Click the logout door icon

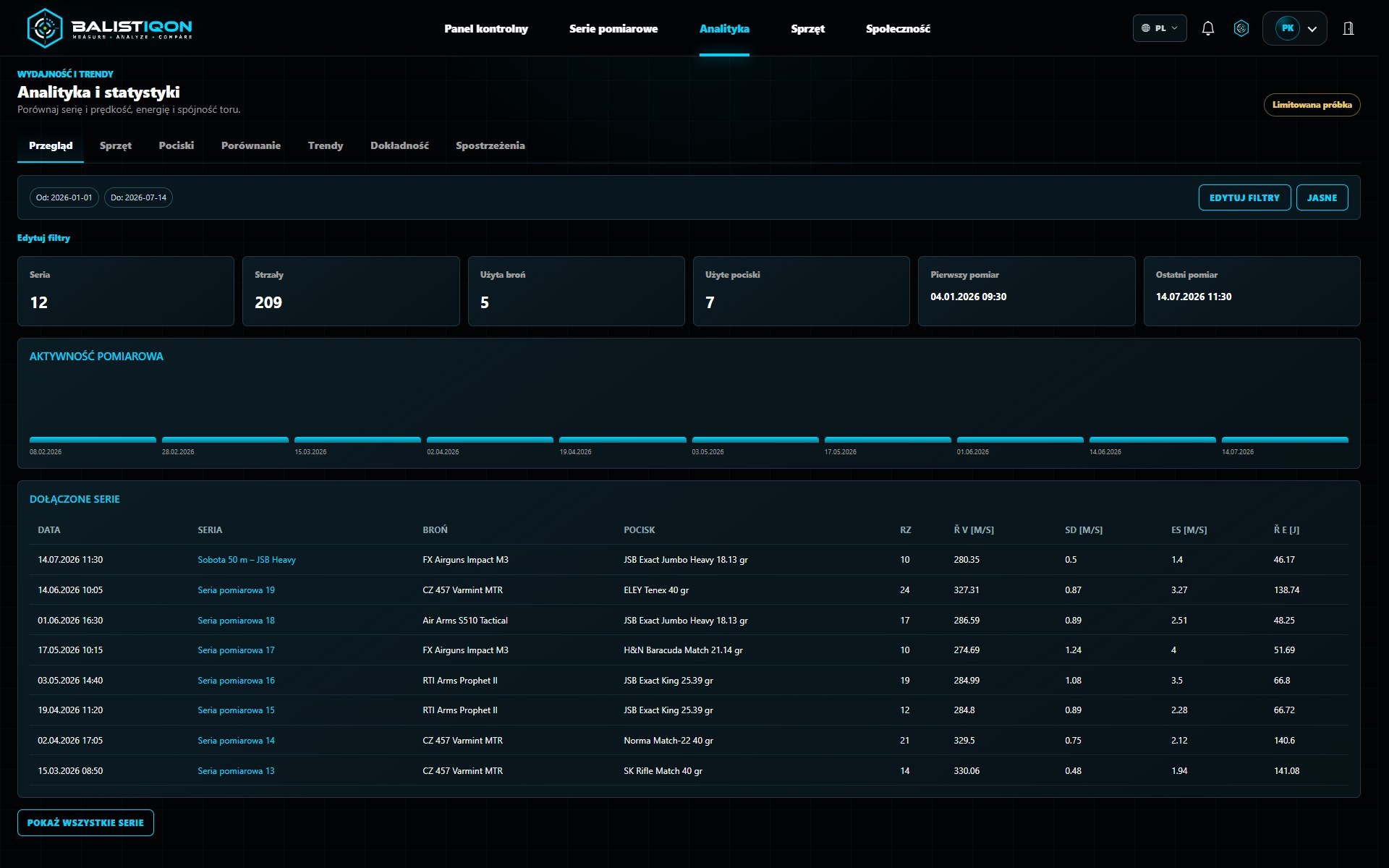(1348, 28)
